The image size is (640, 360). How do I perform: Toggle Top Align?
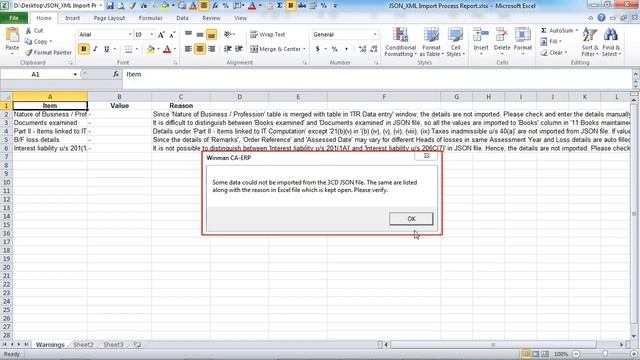click(x=188, y=34)
